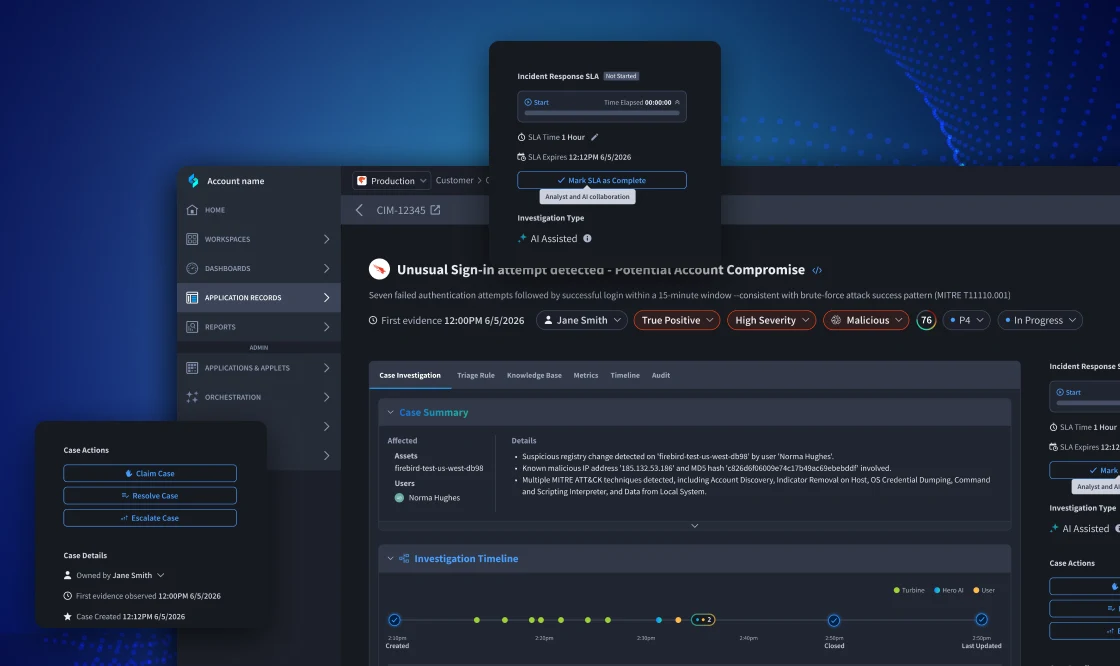Collapse the Case Summary section
Viewport: 1120px width, 666px height.
tap(391, 412)
